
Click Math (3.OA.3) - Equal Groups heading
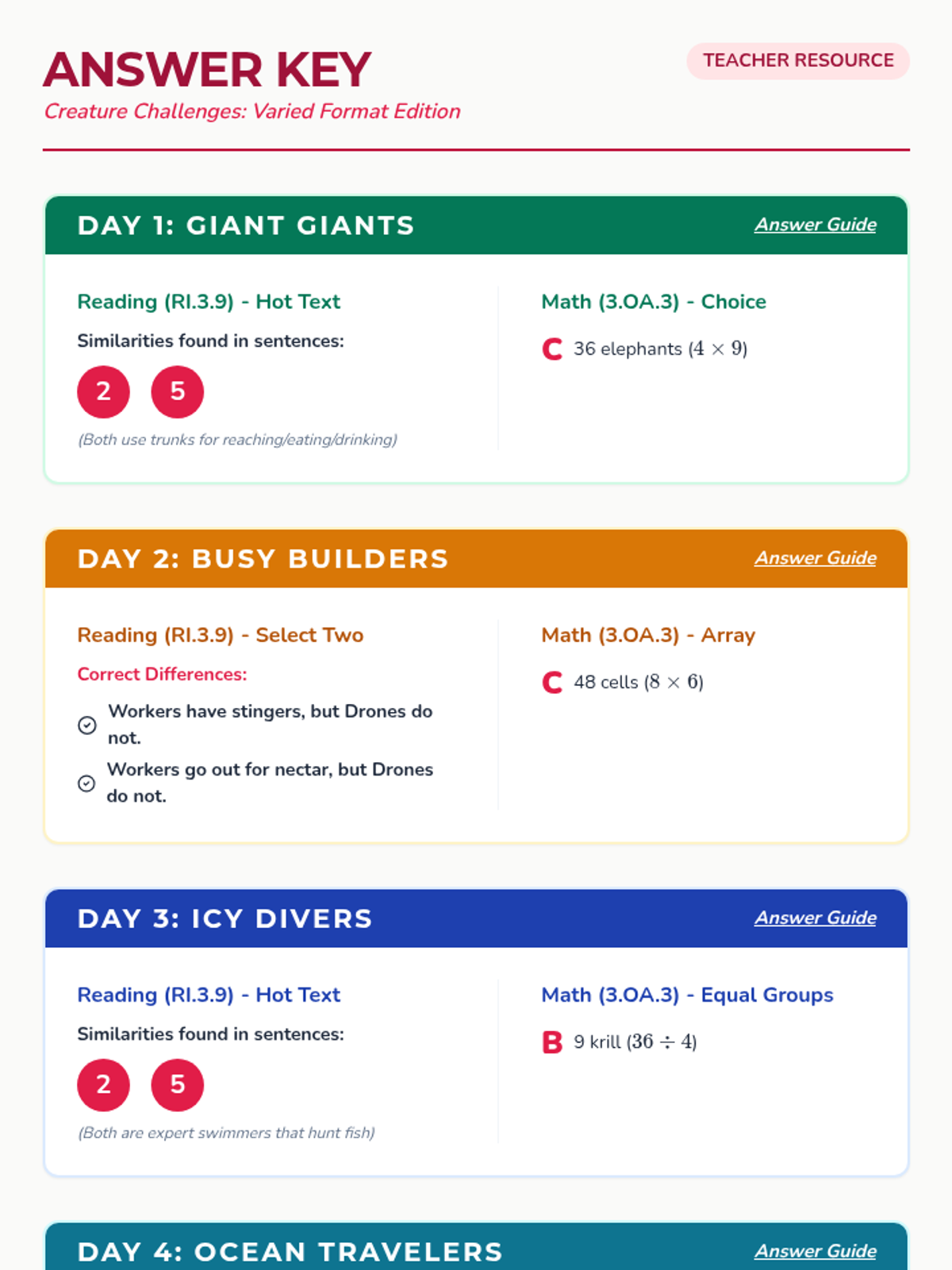click(687, 995)
